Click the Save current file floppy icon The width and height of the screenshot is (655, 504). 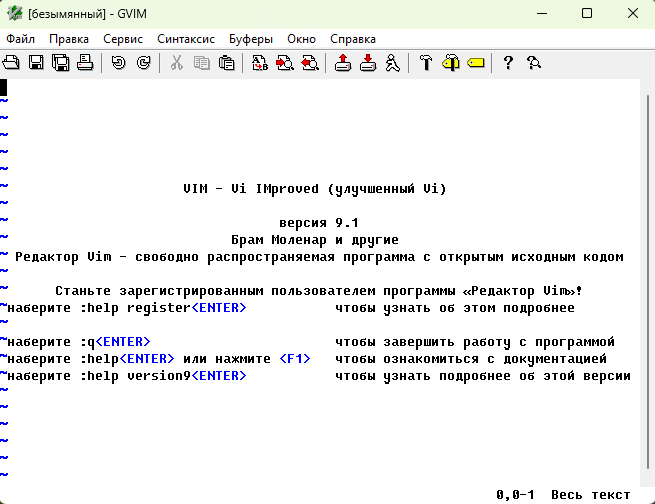click(x=36, y=63)
